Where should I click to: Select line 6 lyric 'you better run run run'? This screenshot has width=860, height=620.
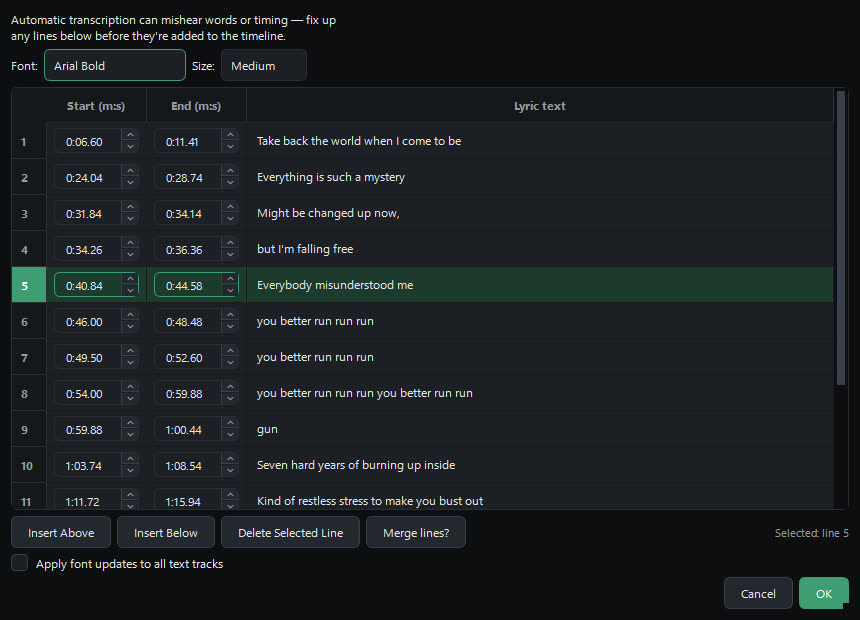tap(315, 321)
